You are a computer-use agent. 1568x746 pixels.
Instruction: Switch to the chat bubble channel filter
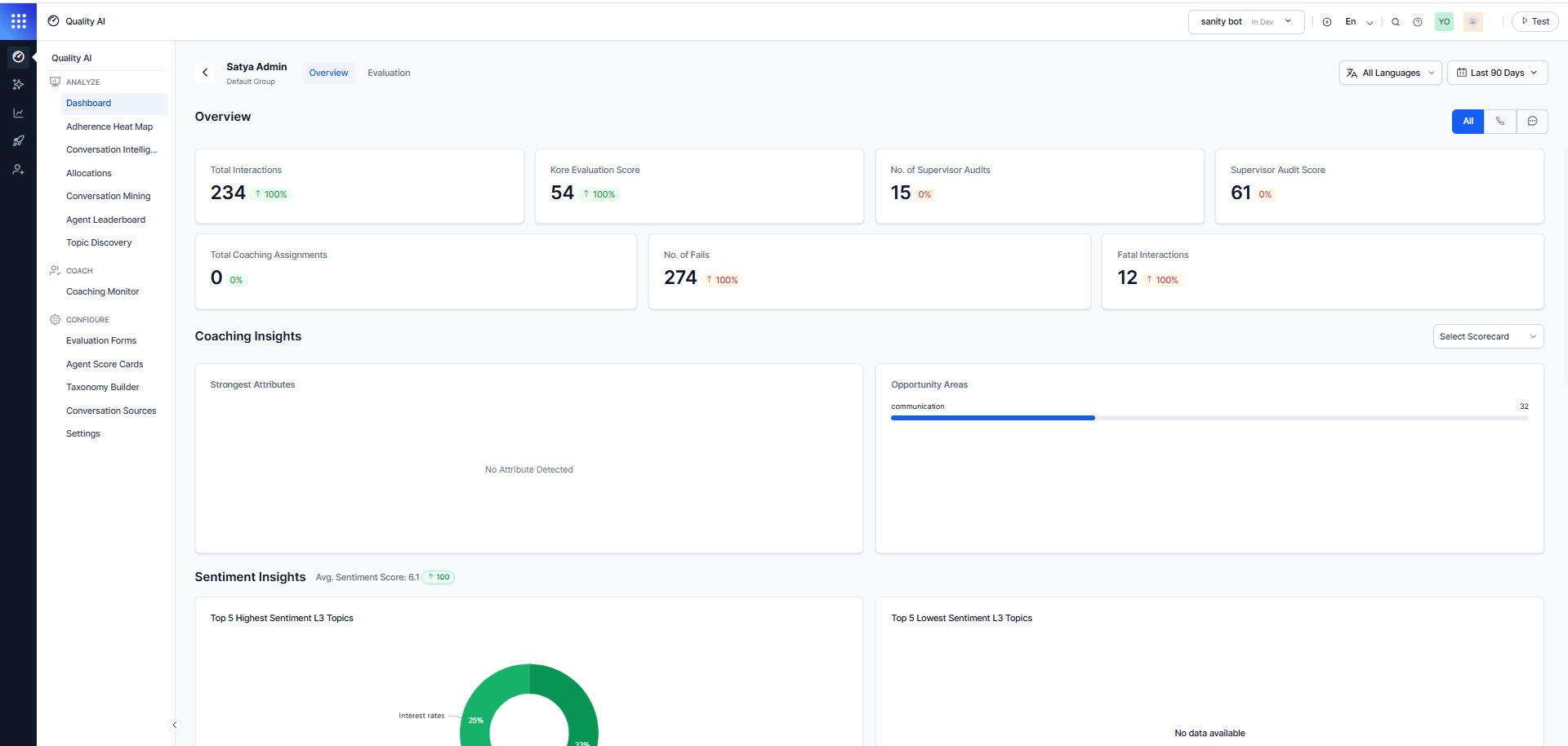coord(1532,122)
